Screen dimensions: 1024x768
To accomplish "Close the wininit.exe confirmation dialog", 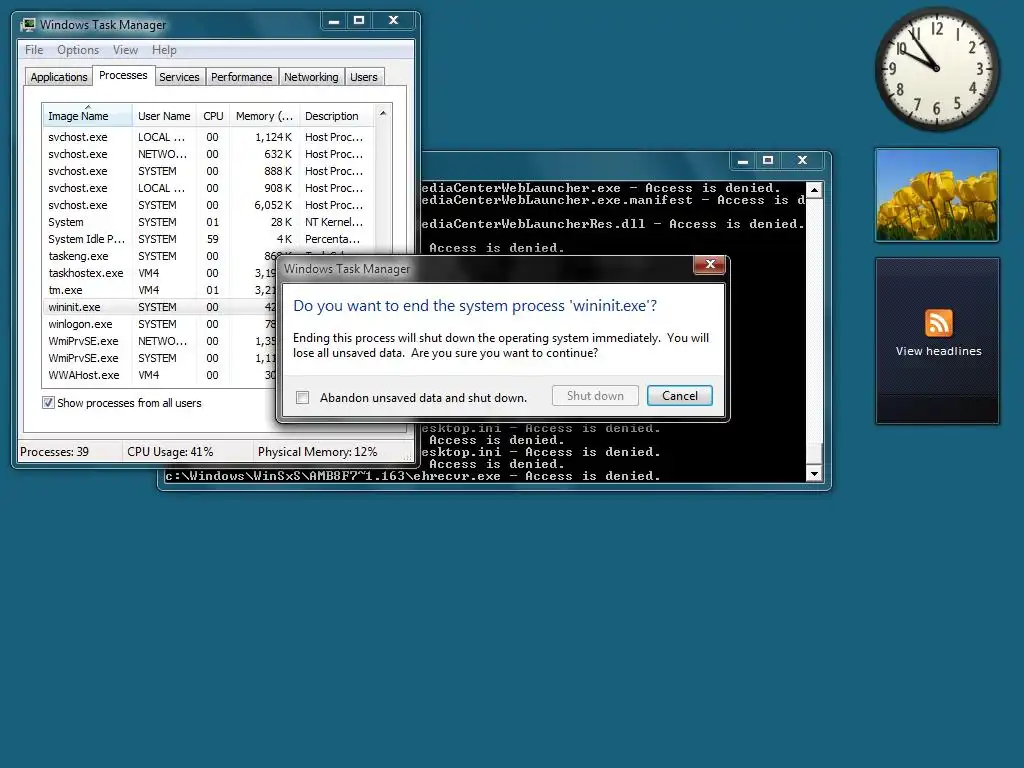I will [x=710, y=264].
